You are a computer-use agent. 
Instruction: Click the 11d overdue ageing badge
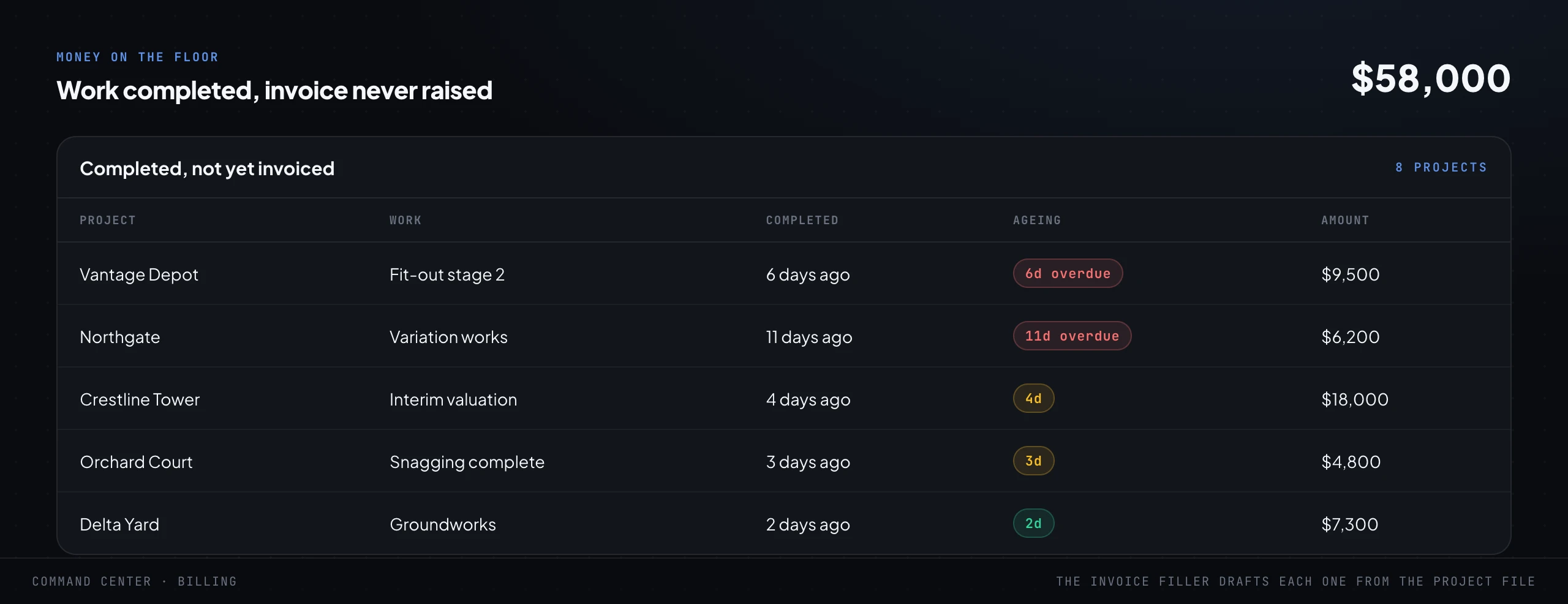[x=1072, y=336]
